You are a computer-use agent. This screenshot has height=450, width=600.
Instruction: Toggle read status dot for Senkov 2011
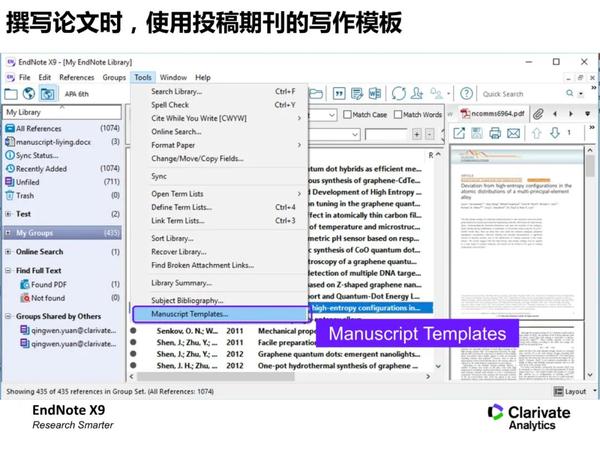coord(133,330)
